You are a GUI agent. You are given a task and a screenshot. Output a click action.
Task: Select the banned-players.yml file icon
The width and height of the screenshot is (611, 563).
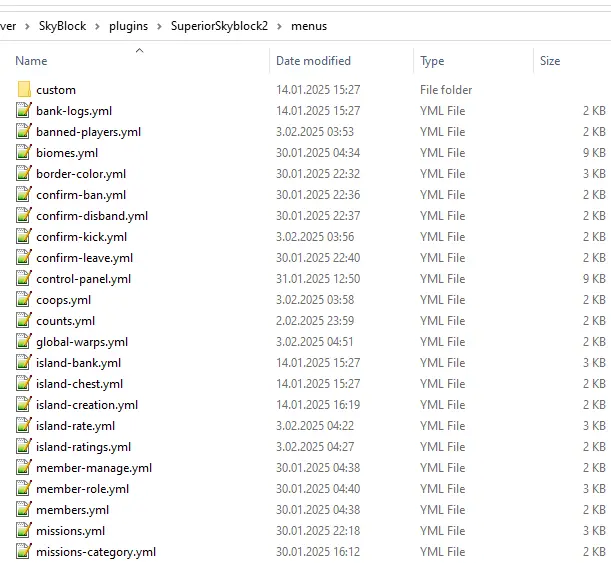point(24,131)
